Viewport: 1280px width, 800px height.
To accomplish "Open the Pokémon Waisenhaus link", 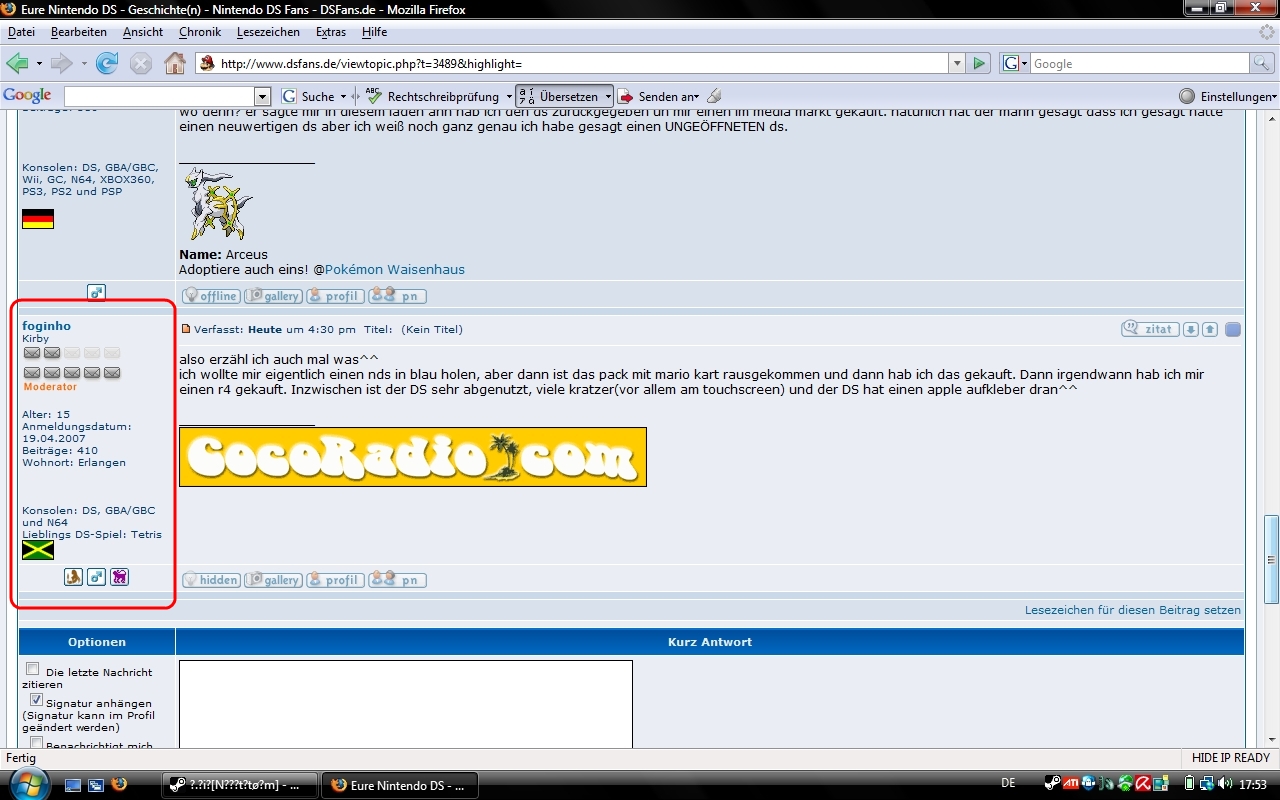I will click(394, 269).
